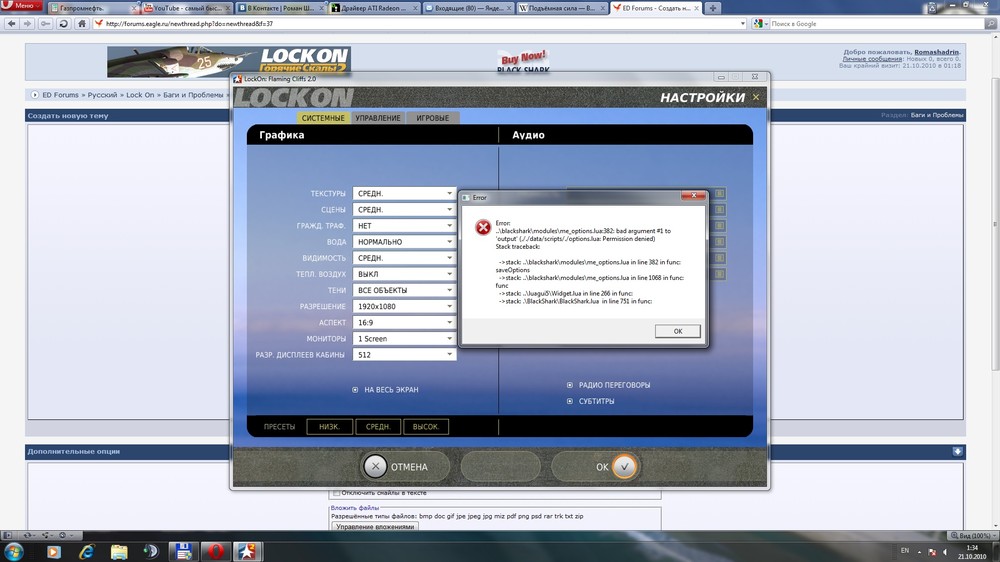
Task: Switch to Opera on the taskbar
Action: tap(216, 551)
